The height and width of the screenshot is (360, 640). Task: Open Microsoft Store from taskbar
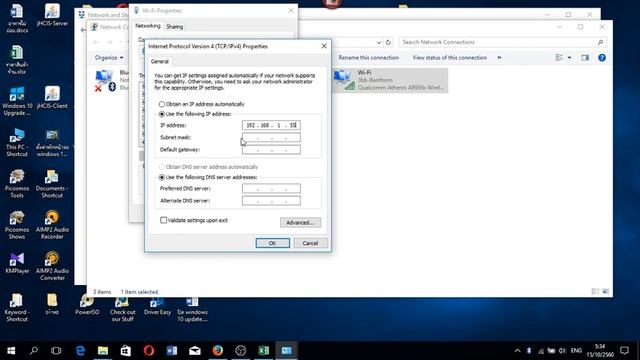coord(126,350)
